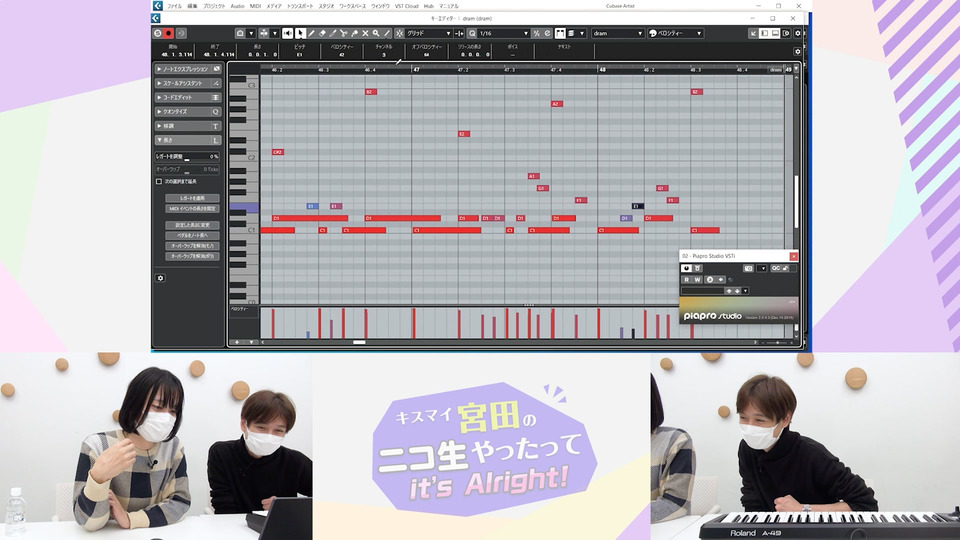Open MIDI menu
The image size is (960, 540).
[255, 6]
